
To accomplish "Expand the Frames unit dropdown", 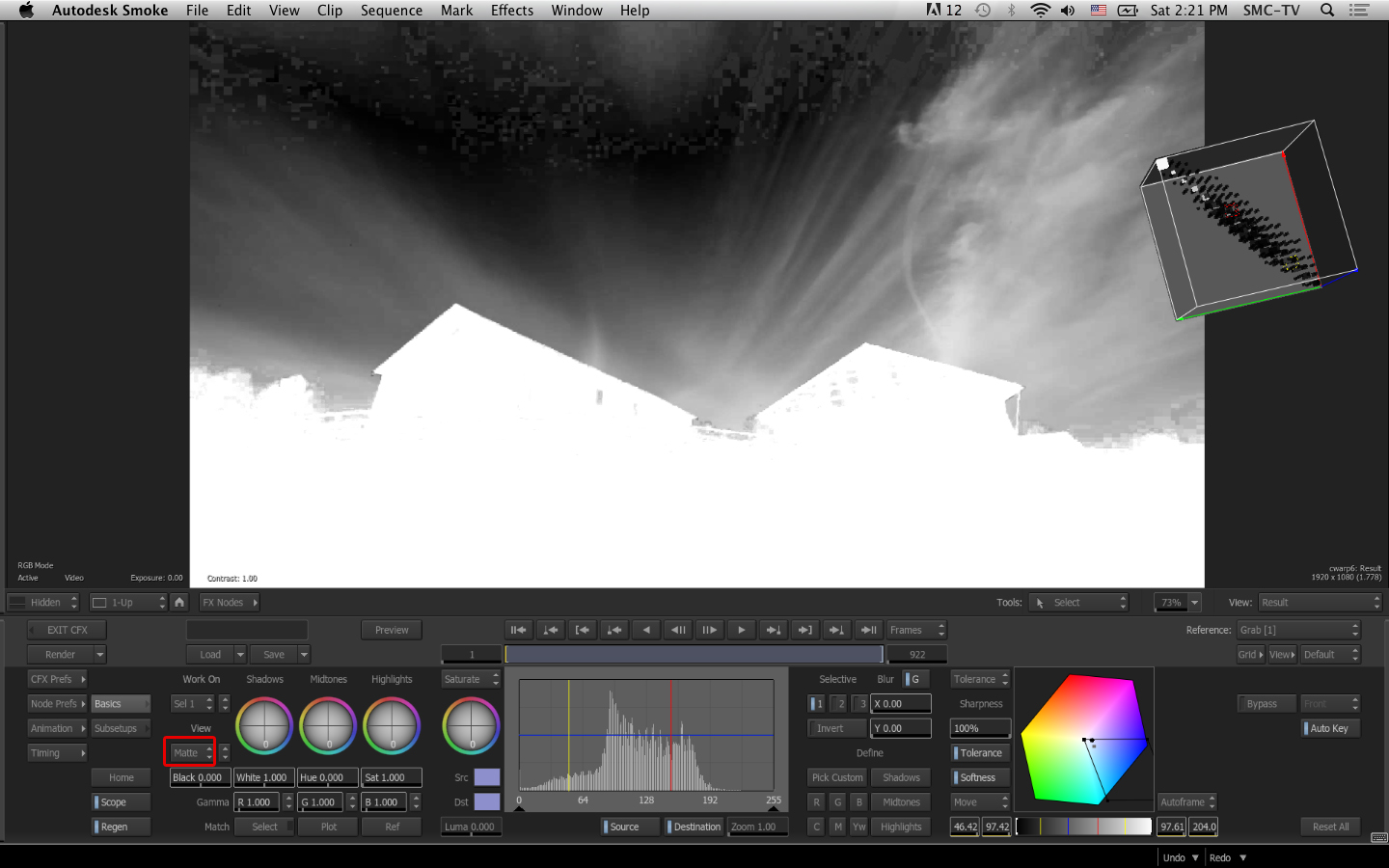I will pyautogui.click(x=916, y=630).
